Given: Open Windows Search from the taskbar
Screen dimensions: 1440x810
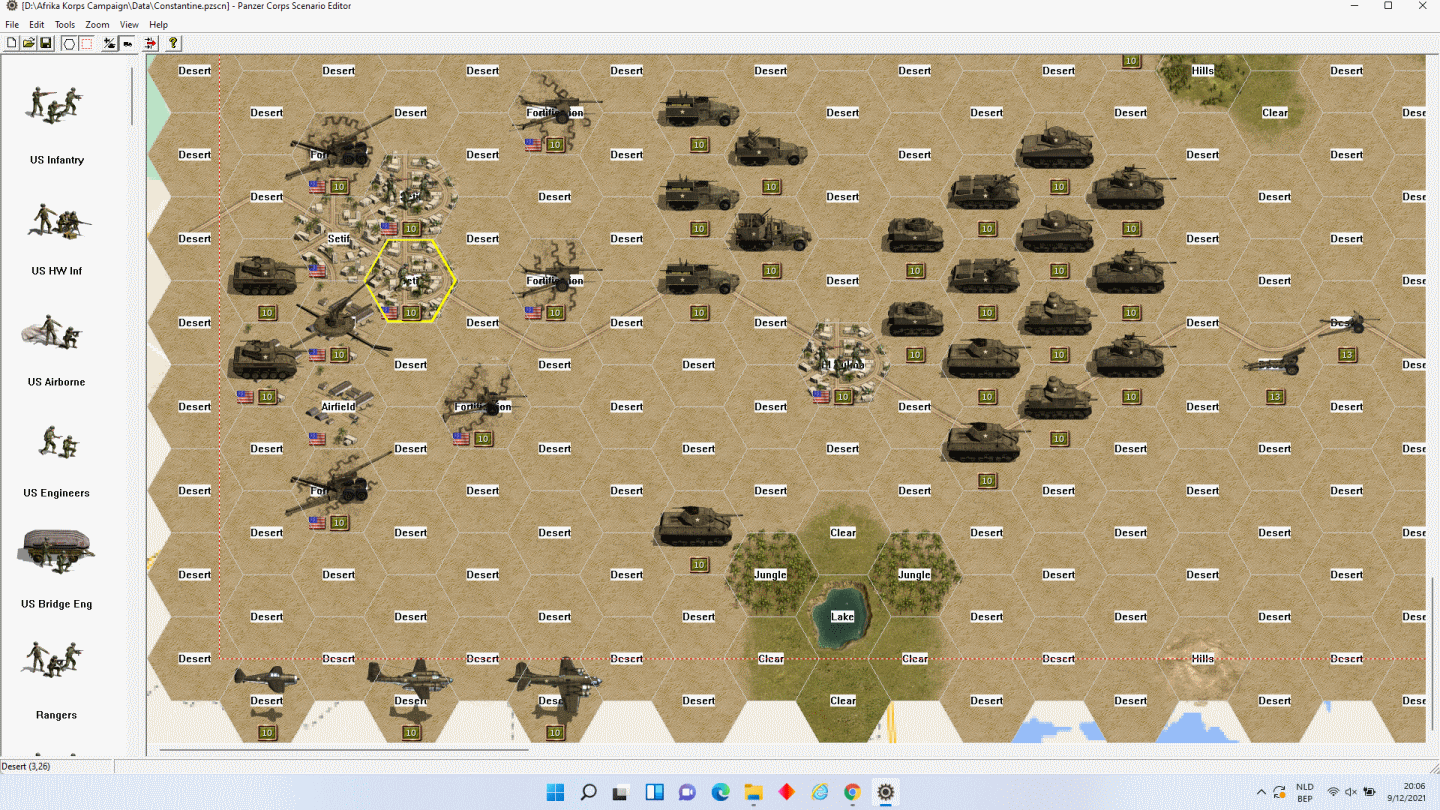Looking at the screenshot, I should click(x=588, y=793).
